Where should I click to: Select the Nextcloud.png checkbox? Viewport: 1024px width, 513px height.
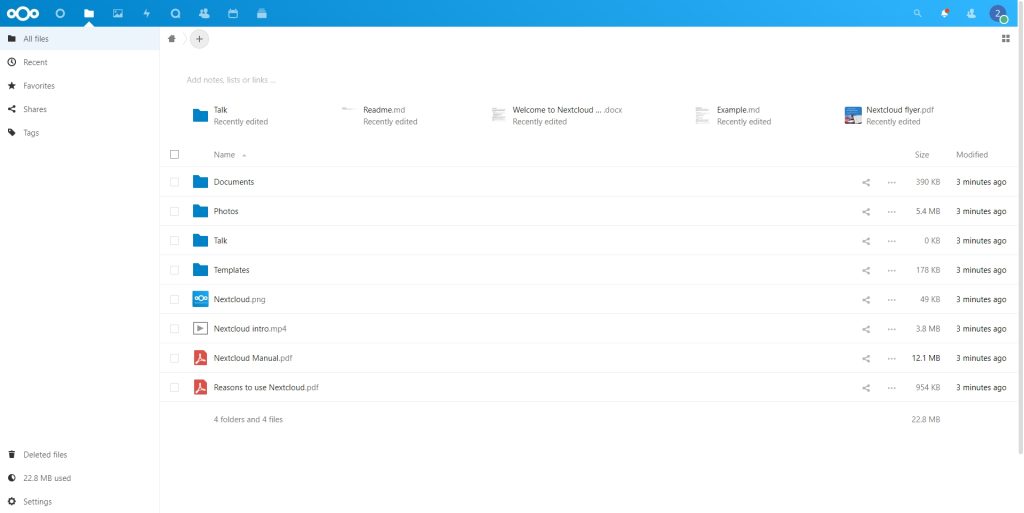point(174,300)
